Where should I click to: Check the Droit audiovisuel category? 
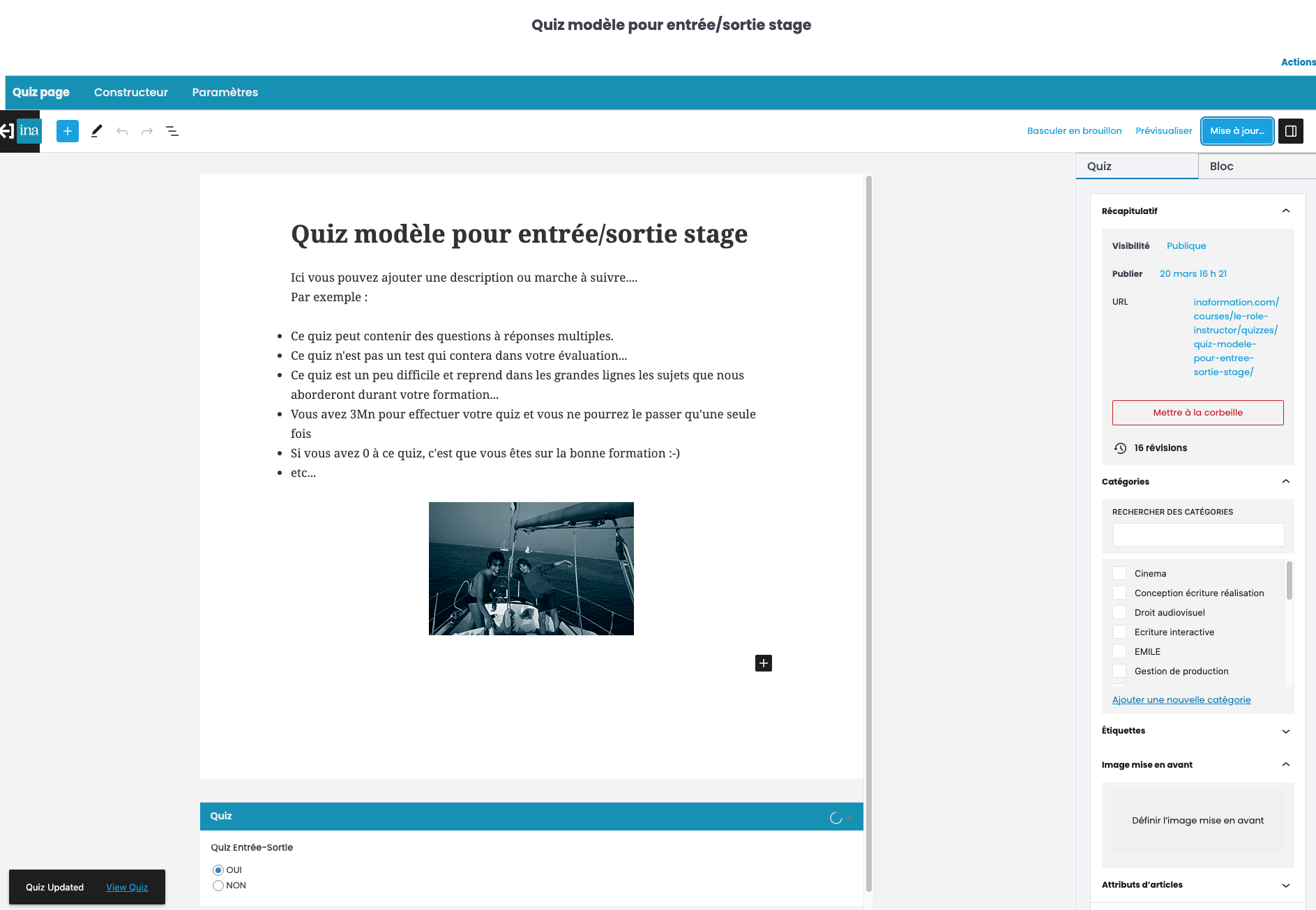[1119, 612]
